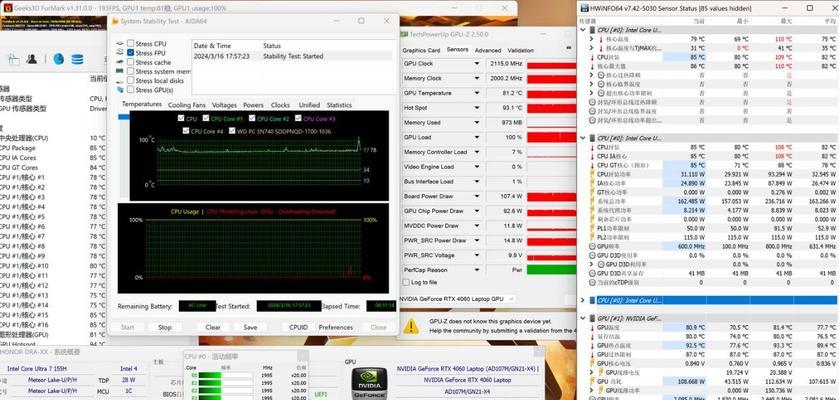Open the GPU Temperature sensor dropdown
Viewport: 839px width, 400px height.
[x=477, y=93]
